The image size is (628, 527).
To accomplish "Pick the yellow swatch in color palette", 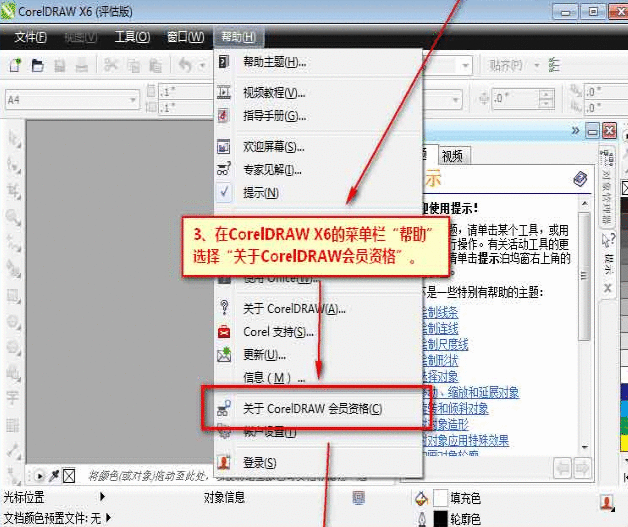I will coord(624,443).
